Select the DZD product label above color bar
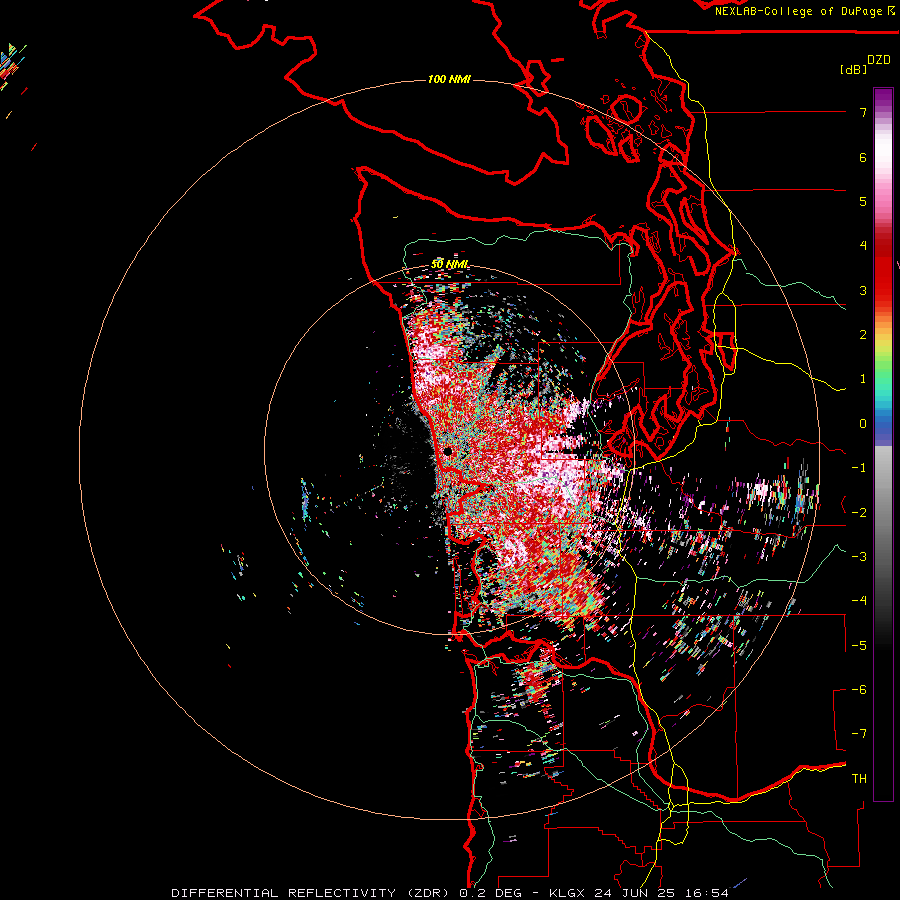Screen dimensions: 900x900 [x=879, y=60]
